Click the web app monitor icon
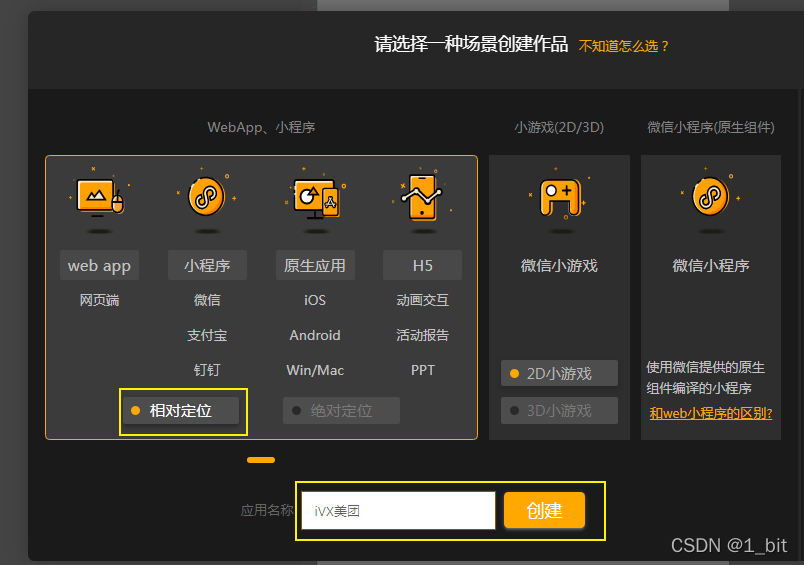 tap(99, 197)
